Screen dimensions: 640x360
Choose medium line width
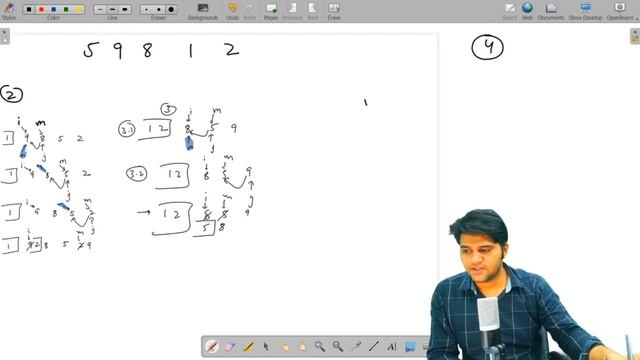click(112, 9)
